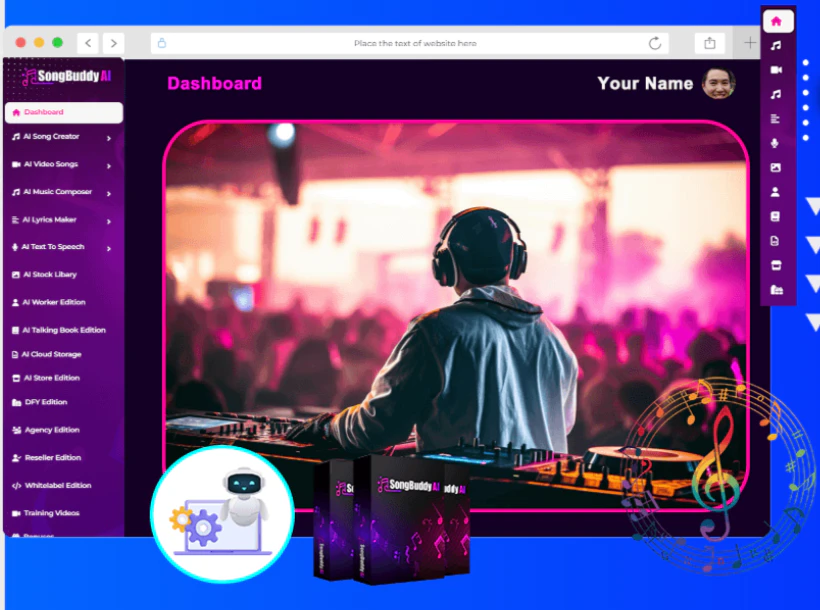Viewport: 820px width, 610px height.
Task: Click the music note icon between video camera and lyrics icons
Action: [x=776, y=94]
